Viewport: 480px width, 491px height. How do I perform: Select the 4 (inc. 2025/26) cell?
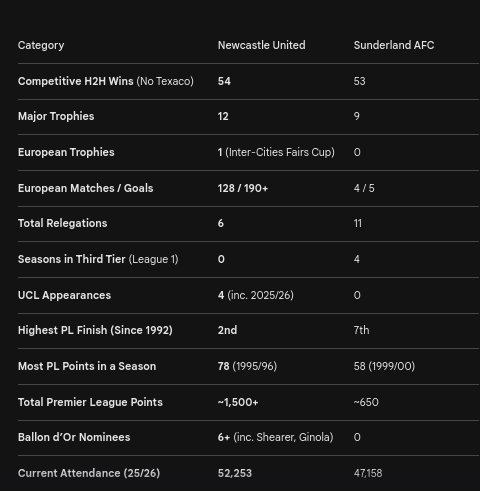[256, 295]
